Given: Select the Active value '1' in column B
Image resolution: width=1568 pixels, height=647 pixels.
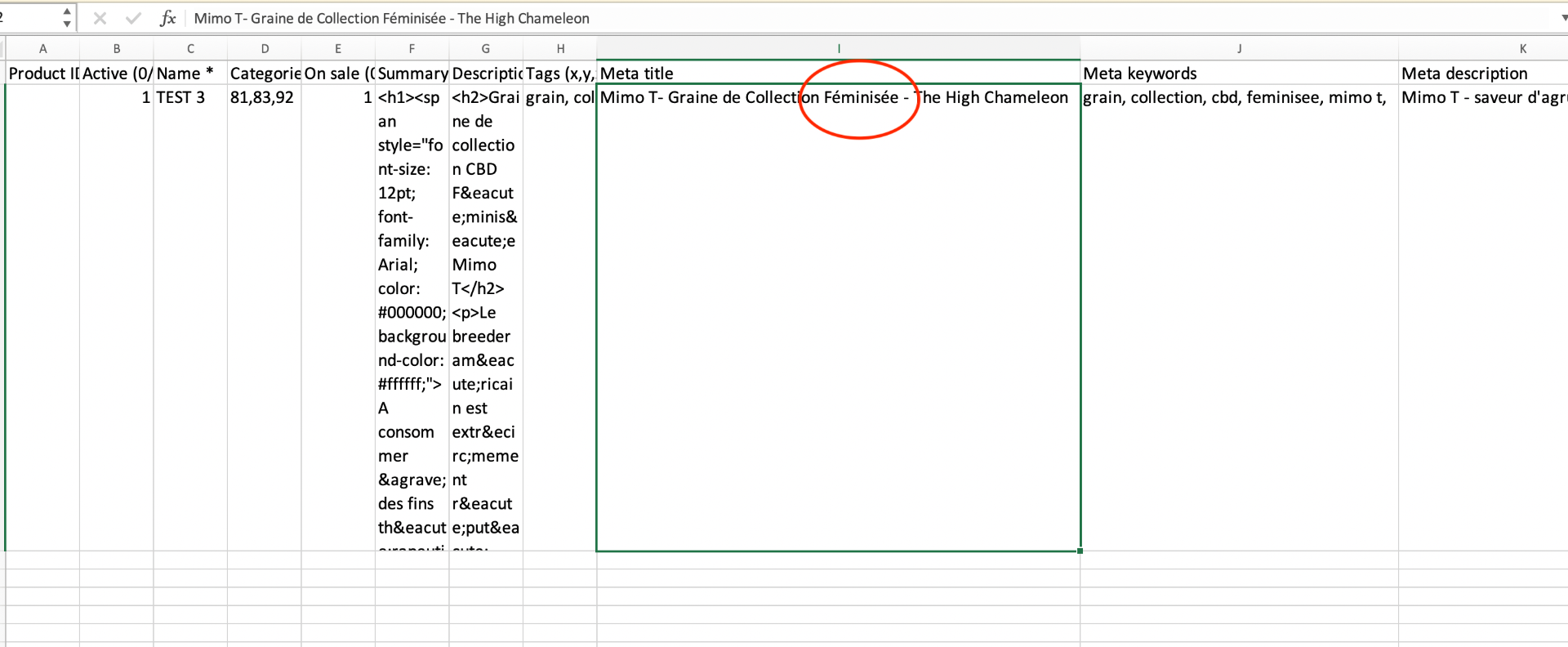Looking at the screenshot, I should 117,318.
